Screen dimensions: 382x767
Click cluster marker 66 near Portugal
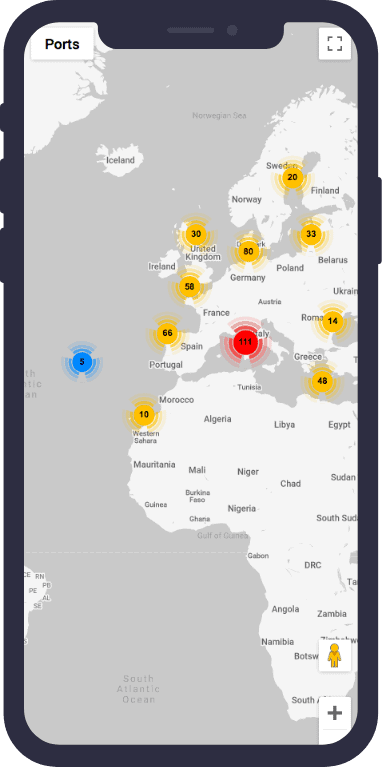click(167, 334)
